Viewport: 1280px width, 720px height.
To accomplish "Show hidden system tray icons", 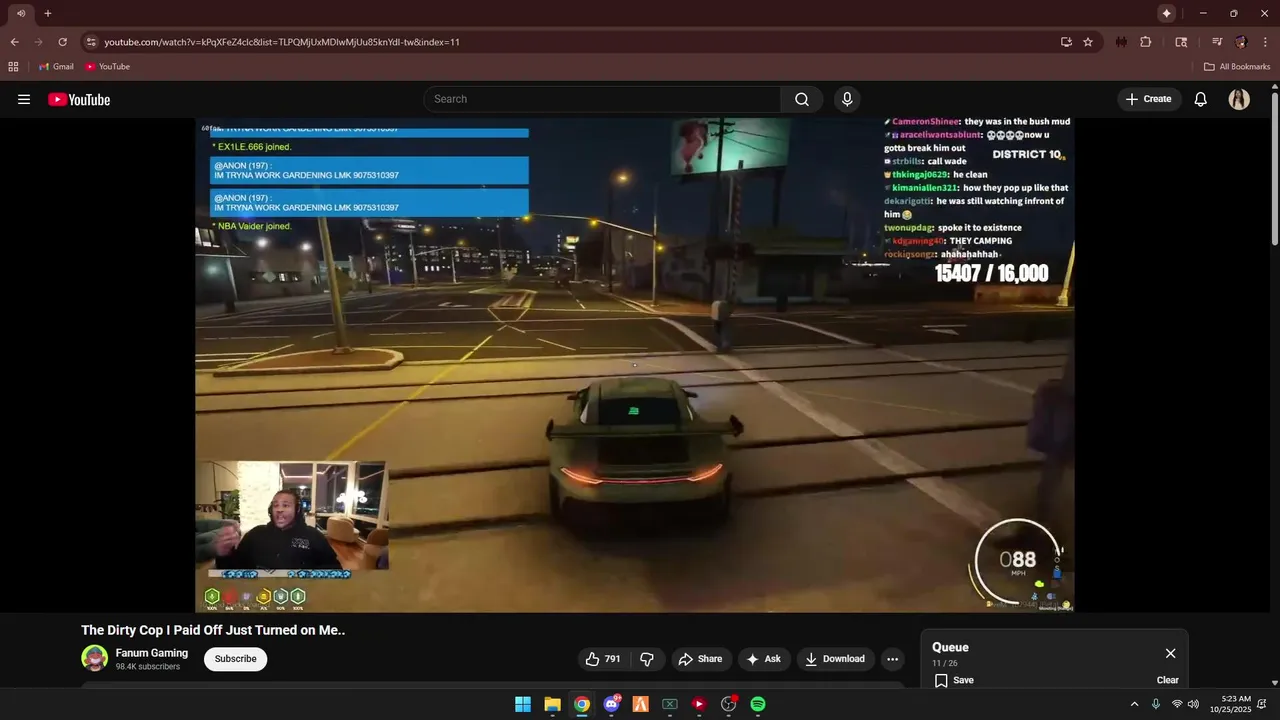I will [1134, 704].
